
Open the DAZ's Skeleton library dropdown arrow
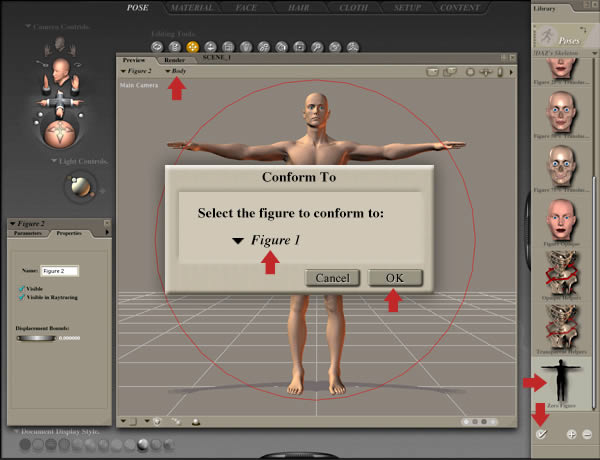pyautogui.click(x=594, y=53)
